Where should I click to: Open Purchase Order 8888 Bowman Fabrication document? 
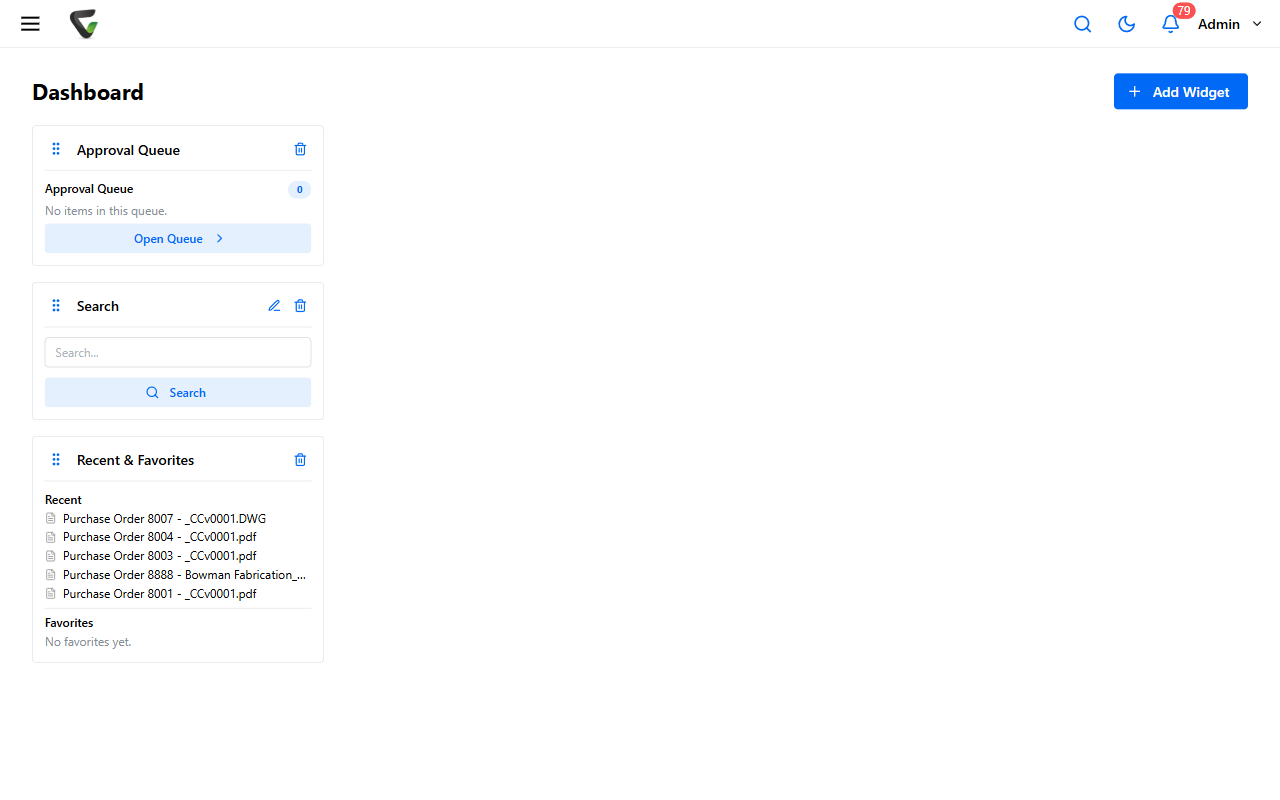(x=176, y=574)
